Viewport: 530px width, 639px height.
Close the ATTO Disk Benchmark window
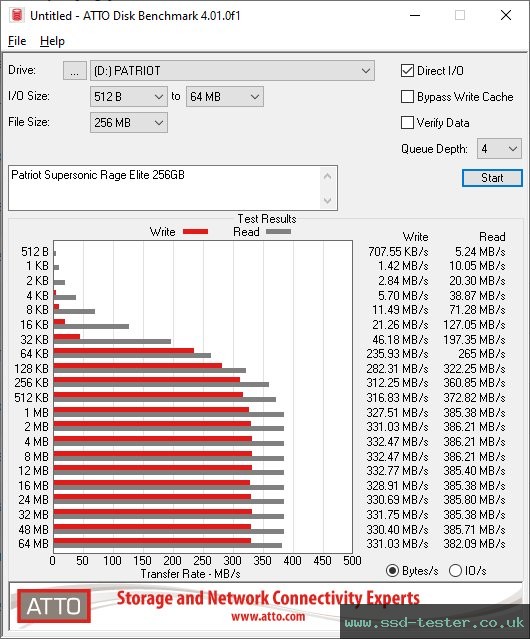tap(506, 15)
